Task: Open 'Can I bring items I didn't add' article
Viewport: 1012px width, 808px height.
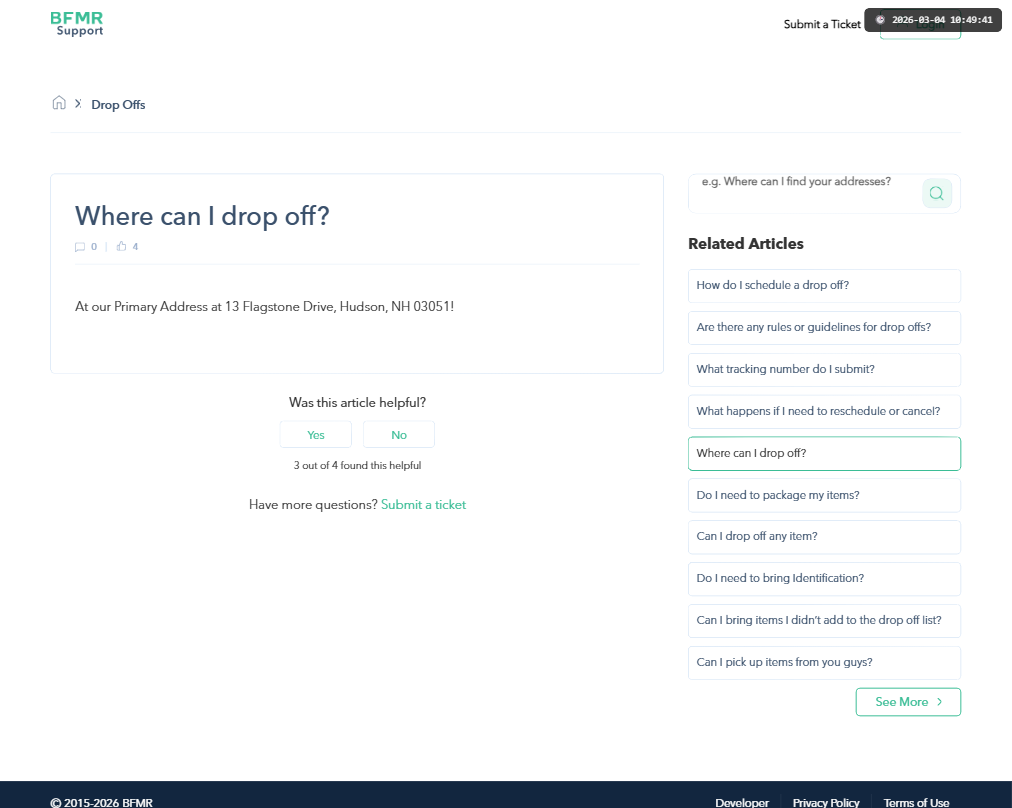Action: (x=824, y=621)
